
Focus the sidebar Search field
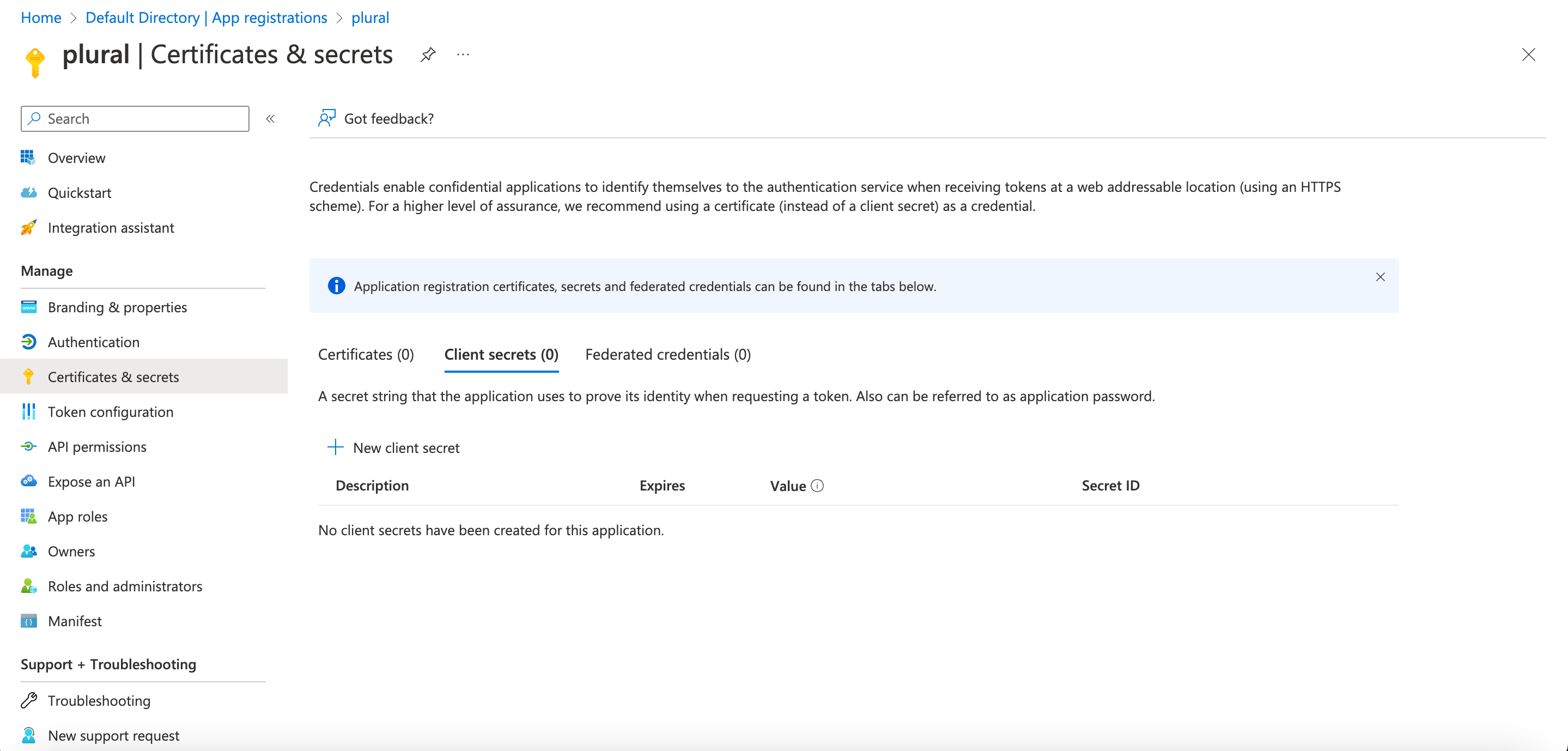pyautogui.click(x=143, y=119)
